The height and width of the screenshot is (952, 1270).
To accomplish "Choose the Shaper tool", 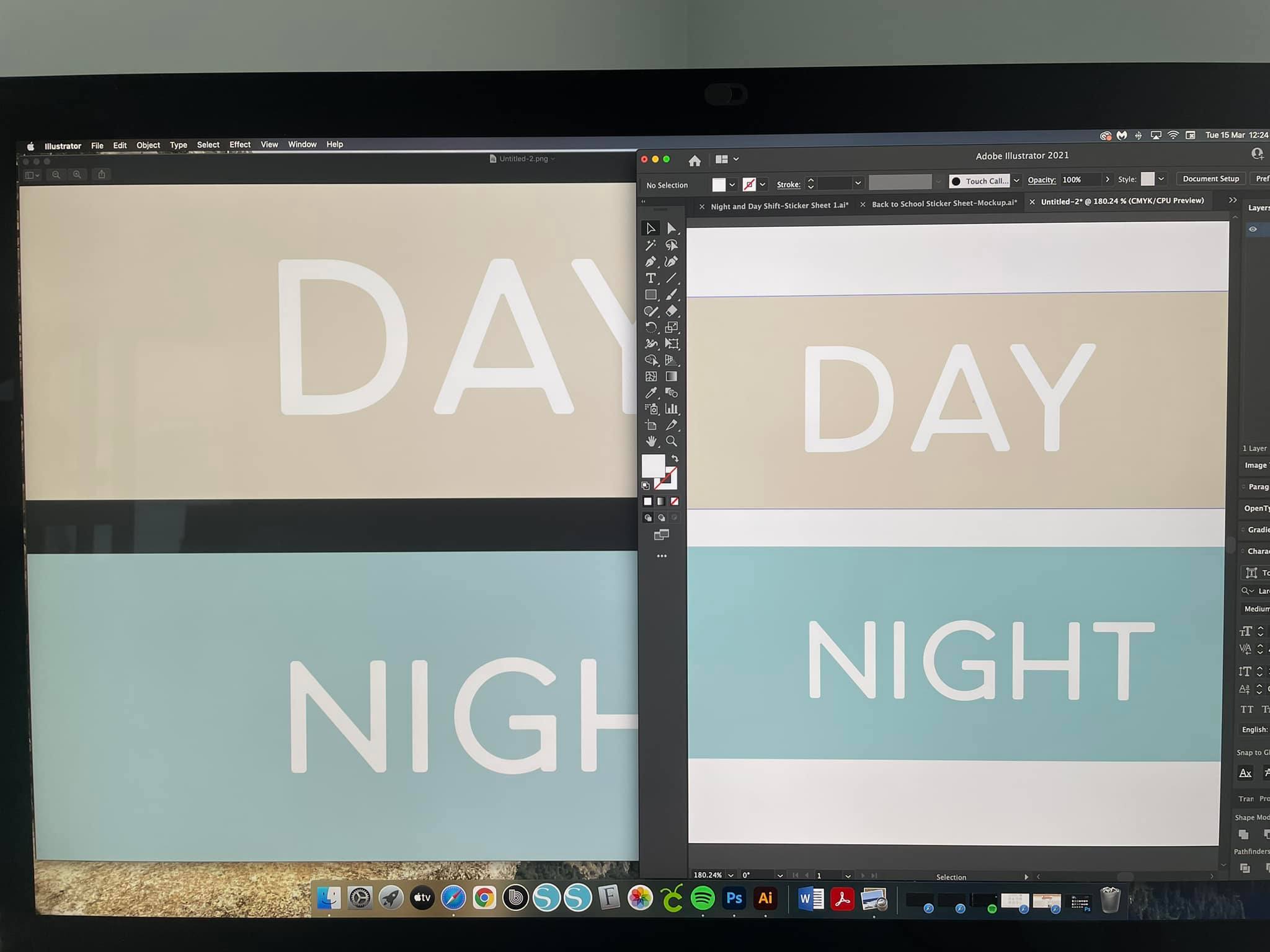I will 651,311.
